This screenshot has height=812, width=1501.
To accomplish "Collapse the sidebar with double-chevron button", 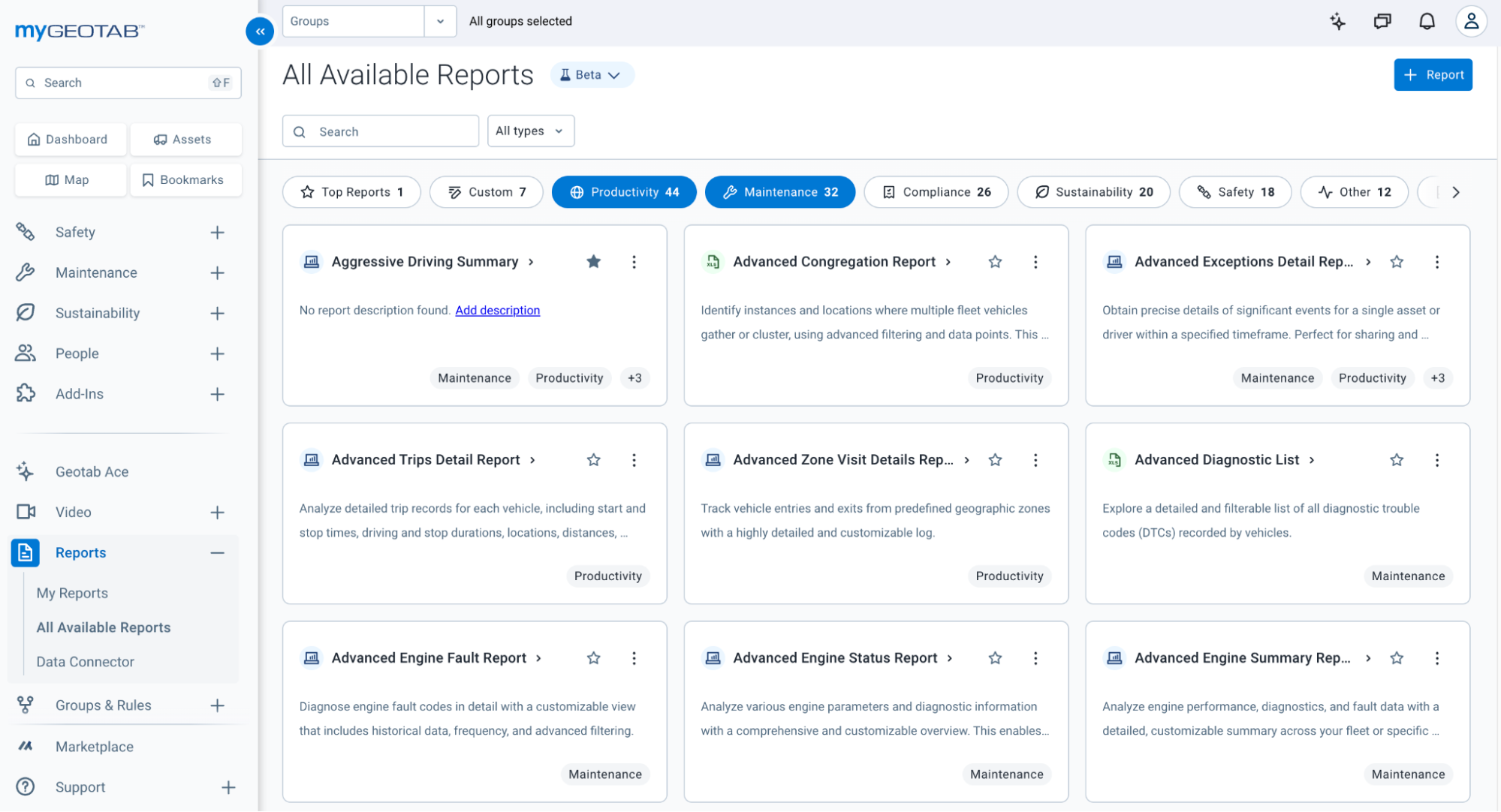I will (x=260, y=32).
